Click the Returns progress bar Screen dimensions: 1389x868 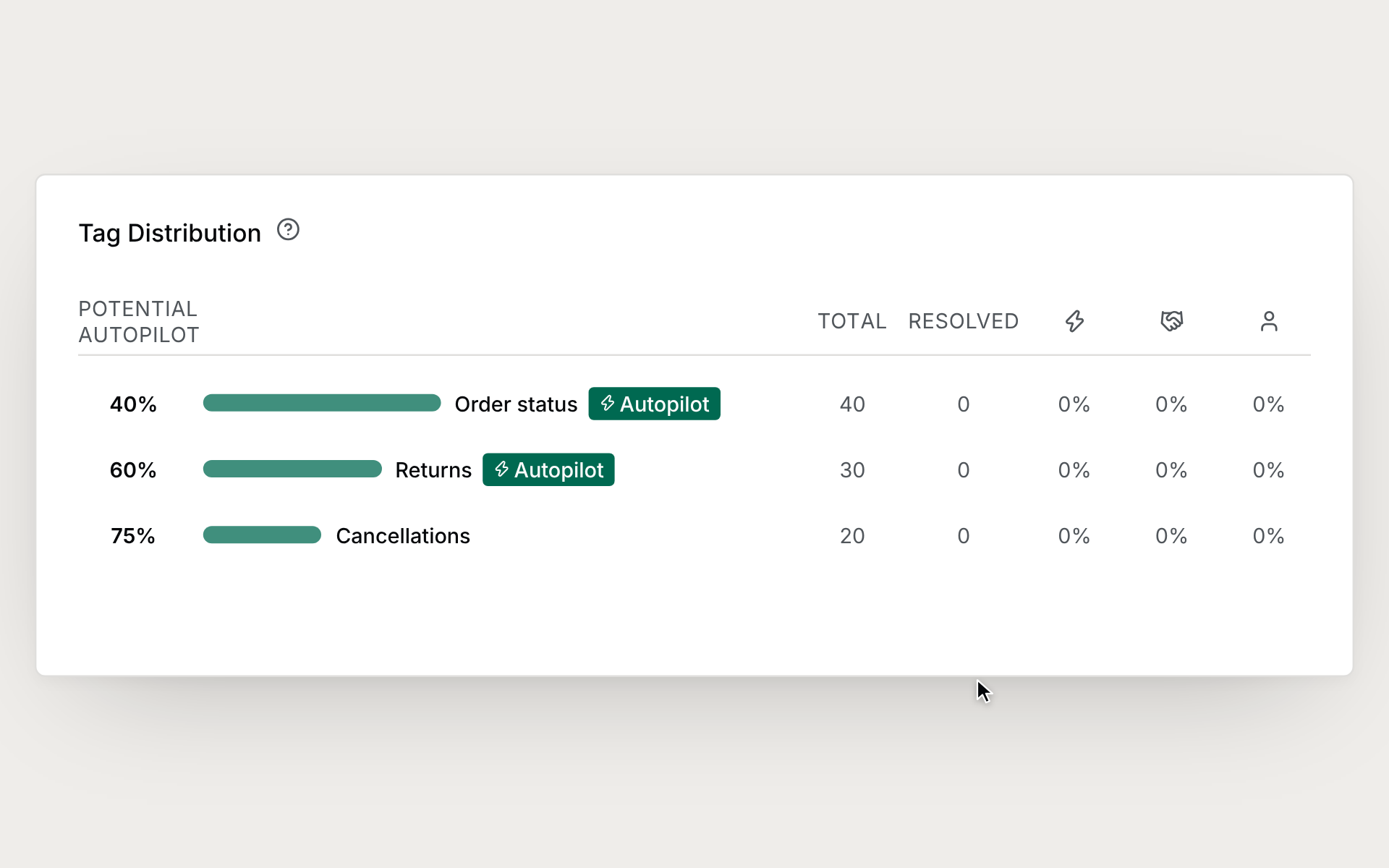tap(292, 469)
